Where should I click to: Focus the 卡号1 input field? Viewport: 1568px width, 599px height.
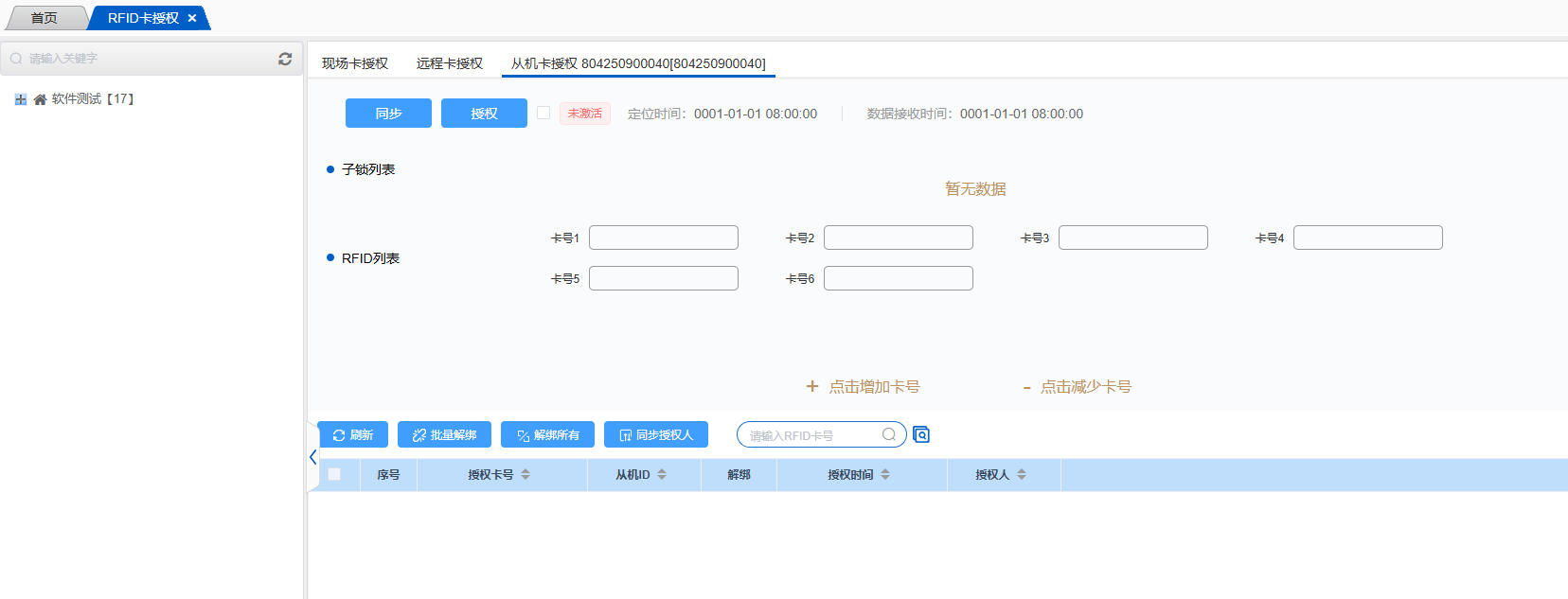pos(663,238)
